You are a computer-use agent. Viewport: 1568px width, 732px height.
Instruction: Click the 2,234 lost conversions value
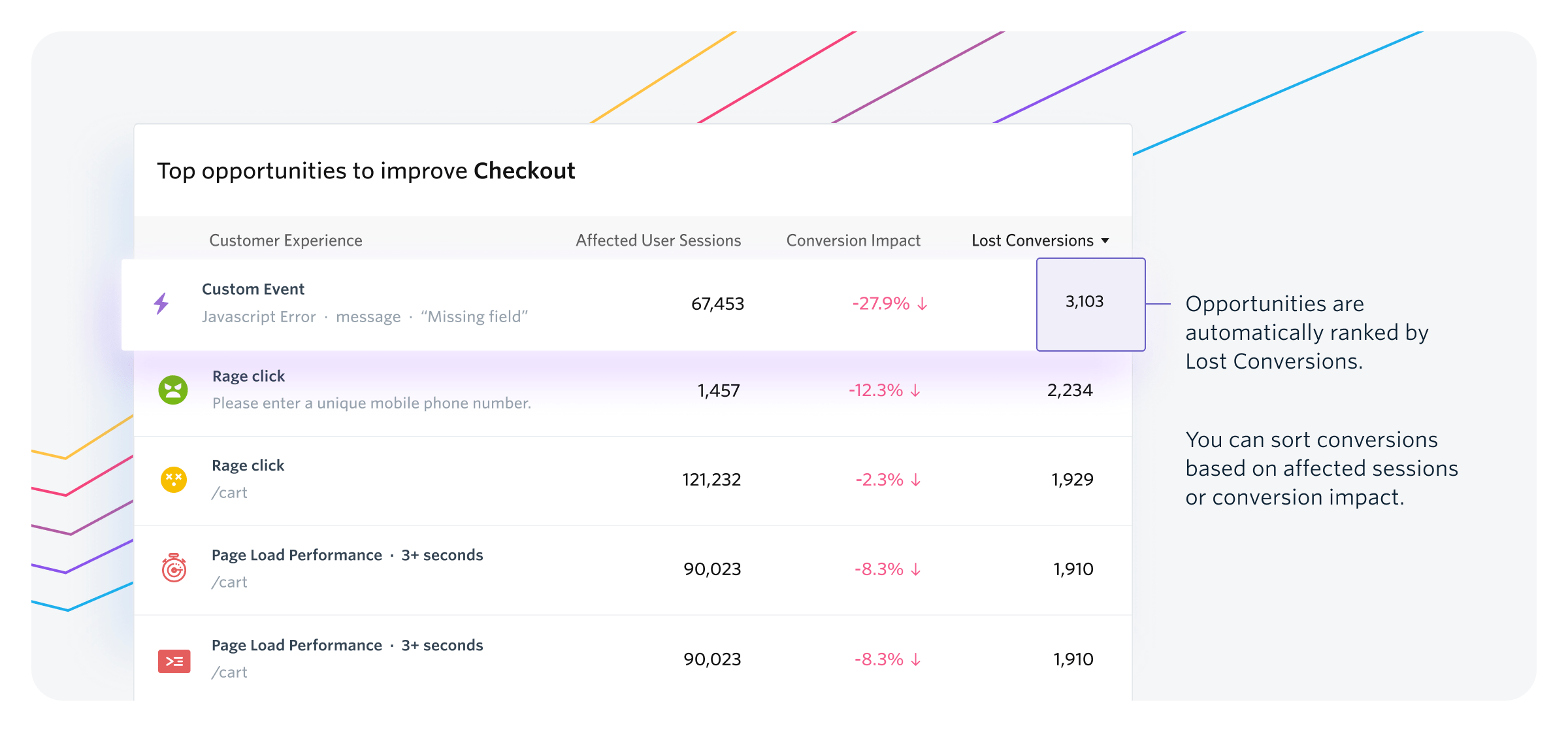tap(1070, 390)
